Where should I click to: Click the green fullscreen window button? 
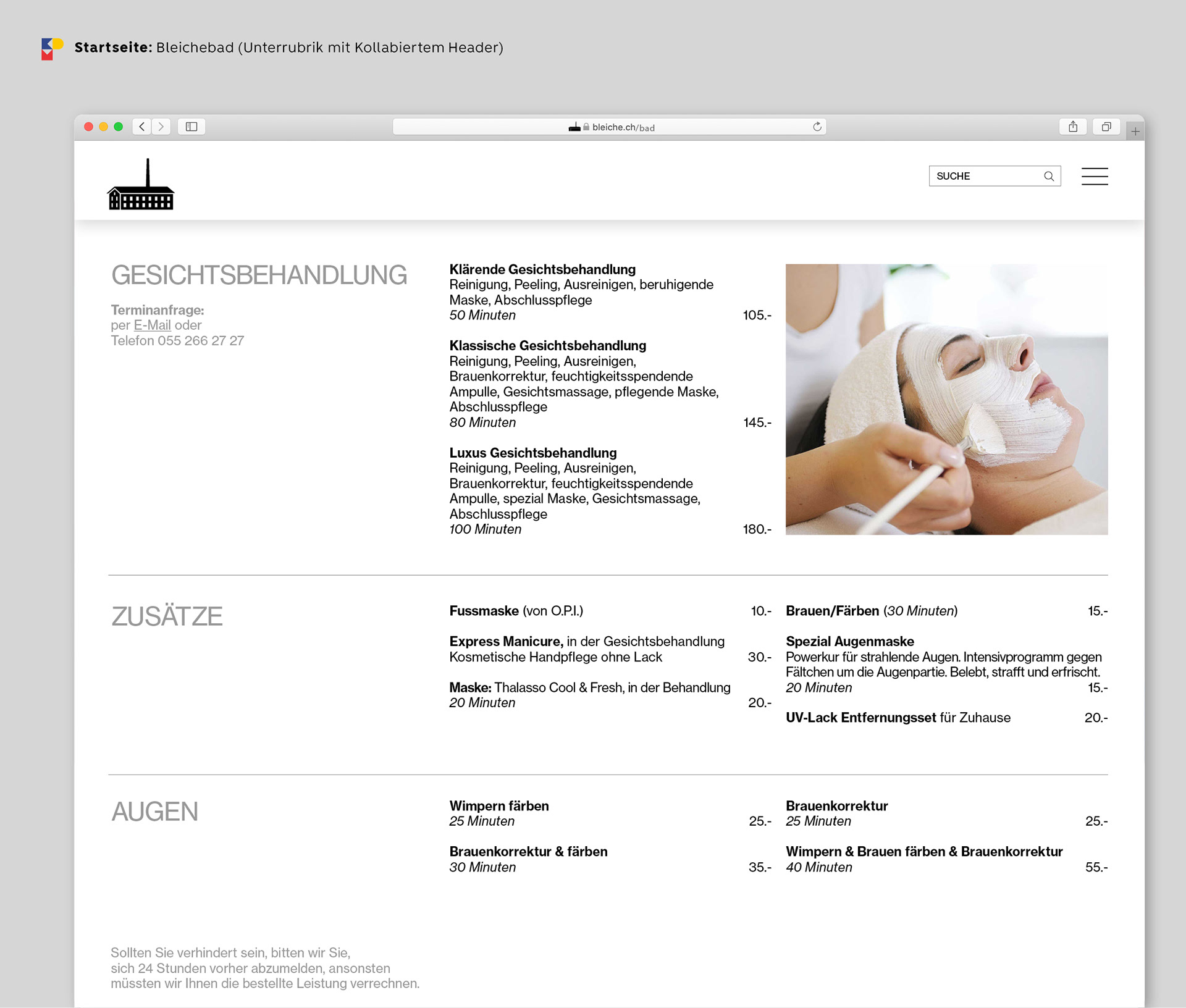(x=119, y=127)
